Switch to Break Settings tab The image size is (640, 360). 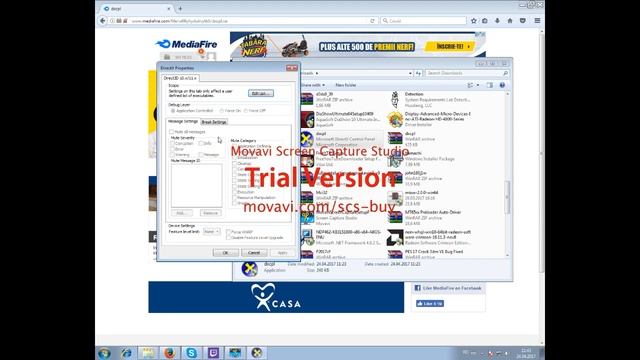click(x=214, y=122)
